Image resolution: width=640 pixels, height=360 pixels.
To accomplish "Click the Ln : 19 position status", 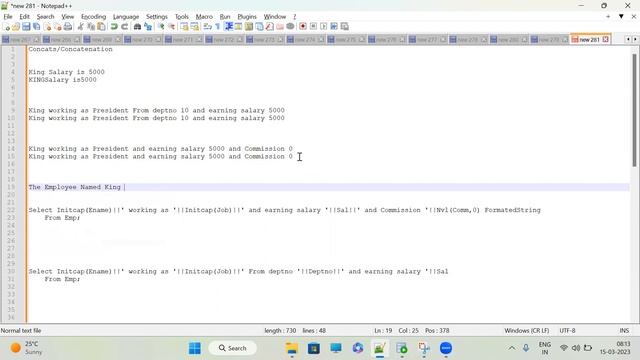I will tap(383, 331).
